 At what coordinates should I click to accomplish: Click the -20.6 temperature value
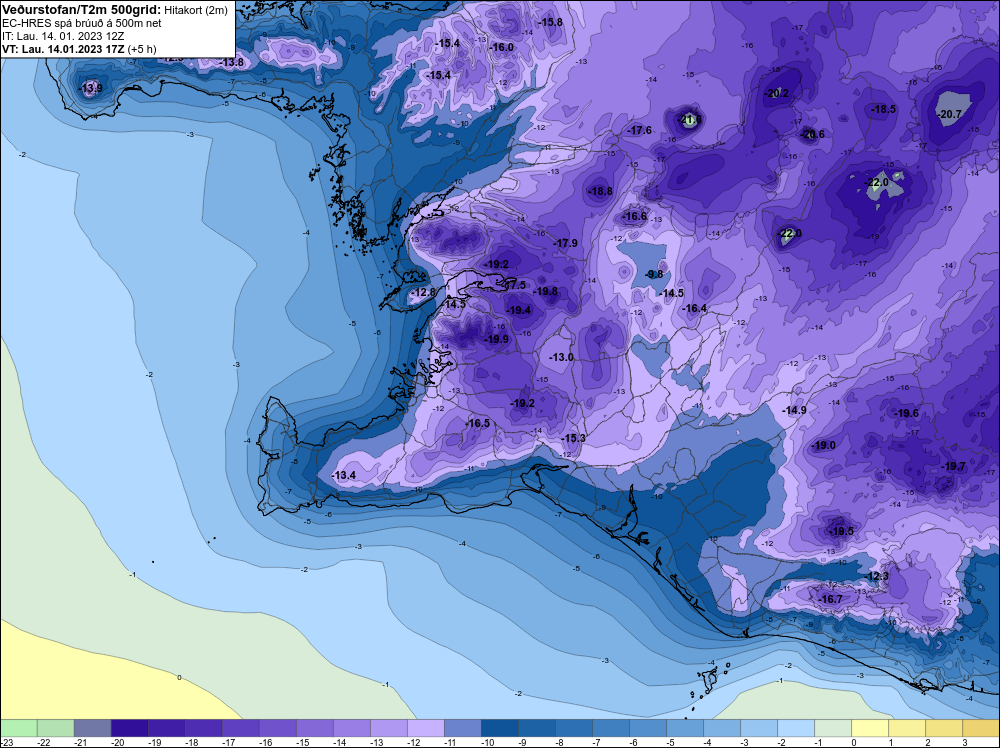tap(813, 134)
